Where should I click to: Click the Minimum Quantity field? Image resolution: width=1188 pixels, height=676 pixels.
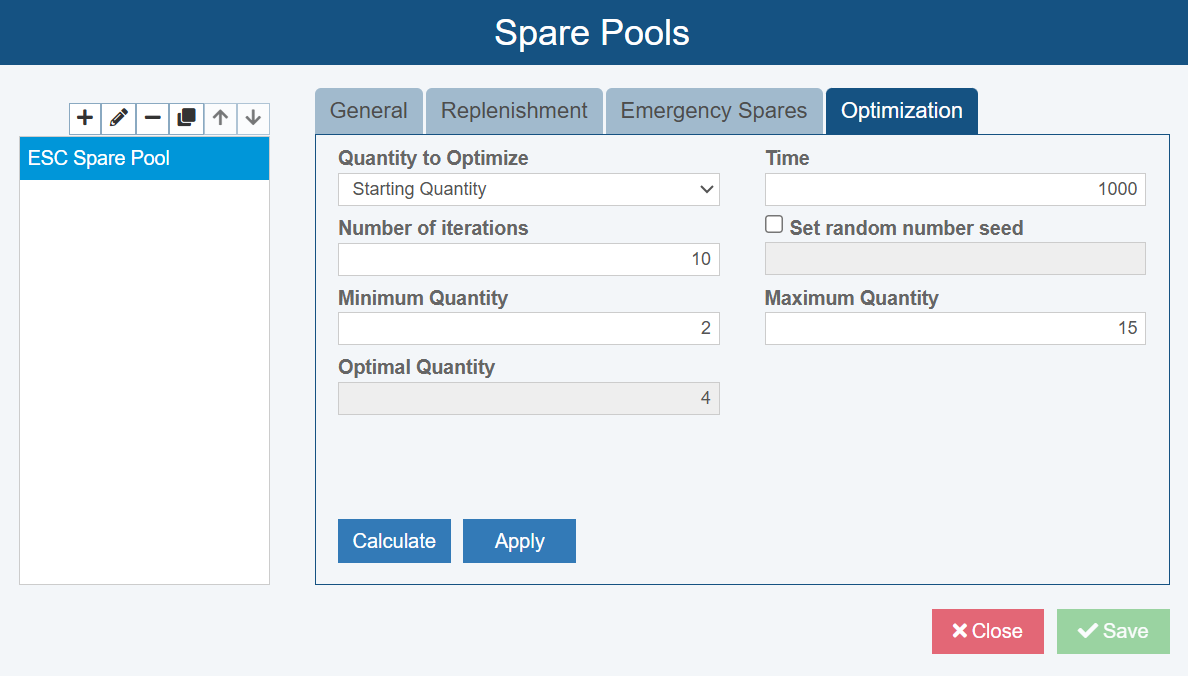click(x=528, y=328)
